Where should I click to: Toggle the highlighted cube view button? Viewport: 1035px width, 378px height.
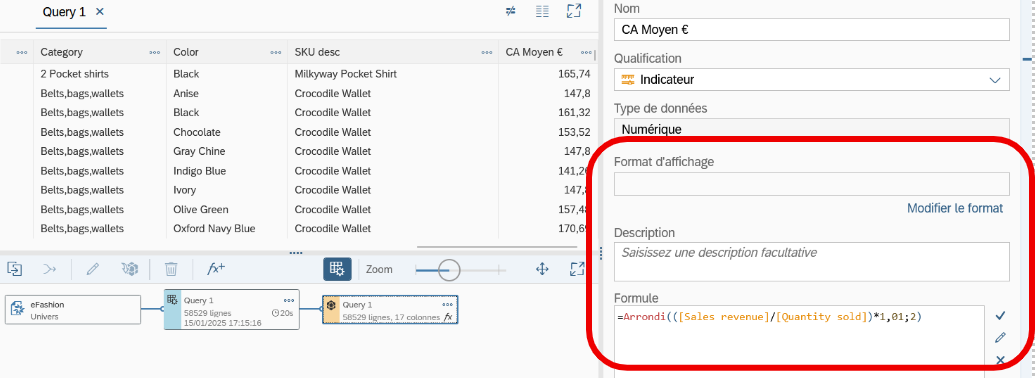[x=337, y=268]
